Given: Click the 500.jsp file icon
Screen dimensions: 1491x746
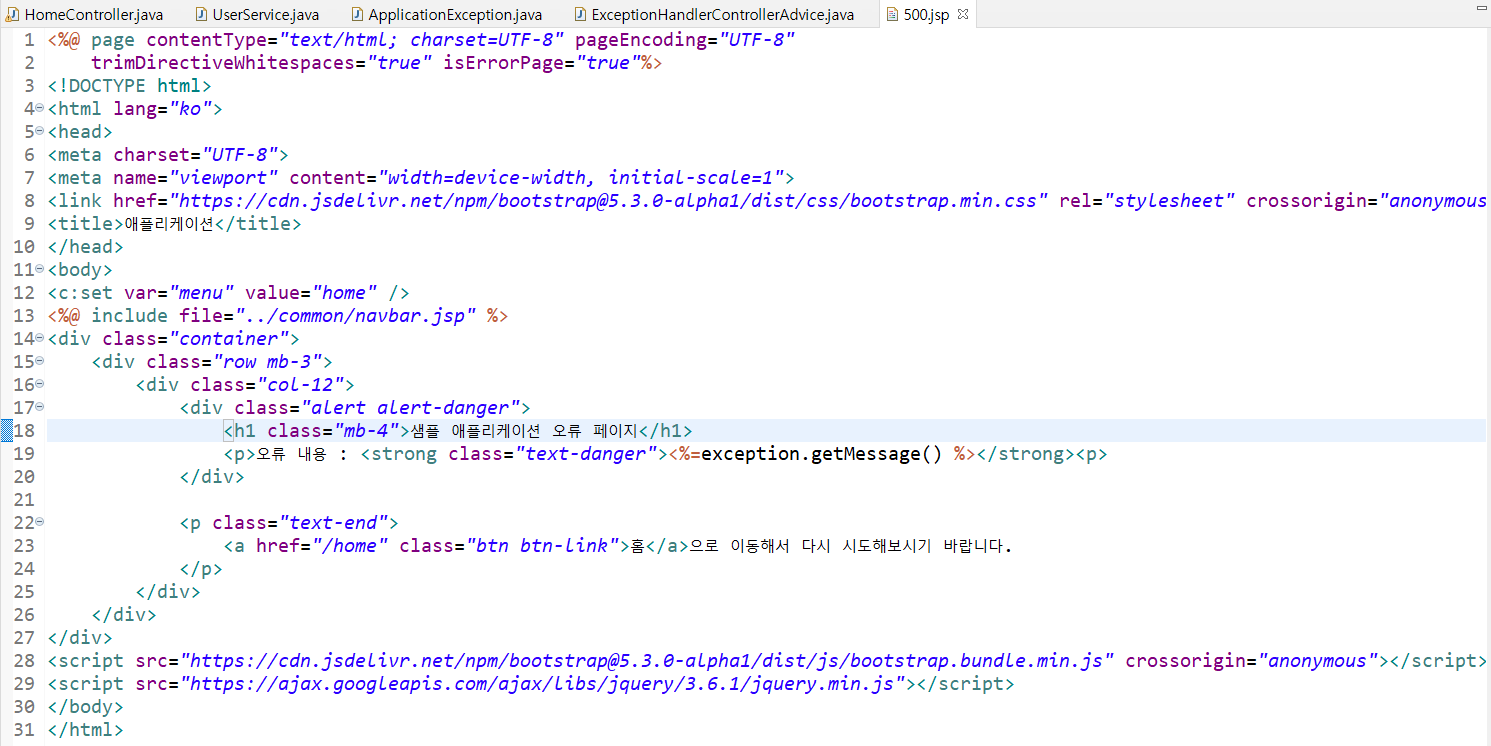Looking at the screenshot, I should [x=892, y=15].
